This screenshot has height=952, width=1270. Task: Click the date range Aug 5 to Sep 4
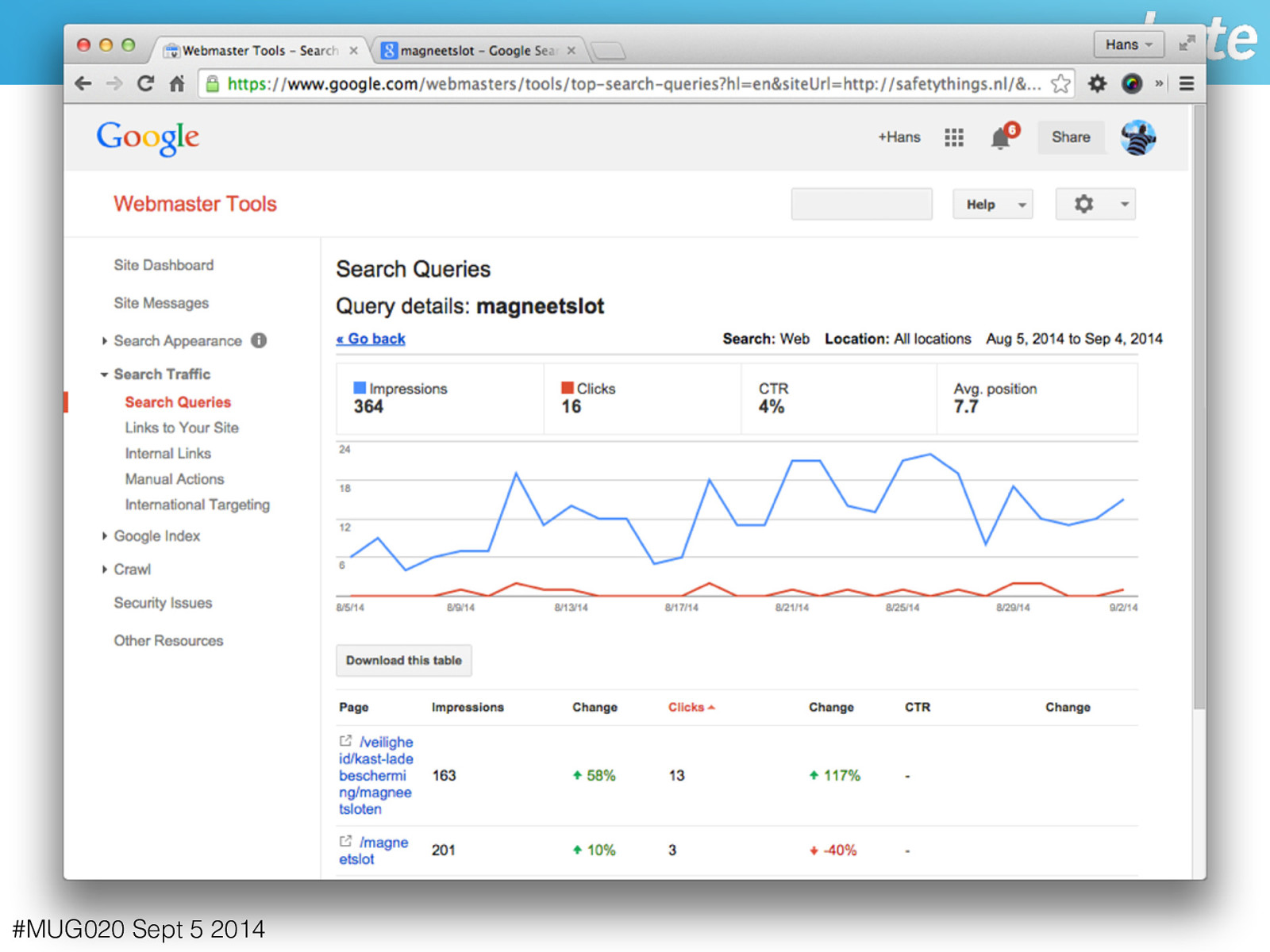[x=1074, y=339]
